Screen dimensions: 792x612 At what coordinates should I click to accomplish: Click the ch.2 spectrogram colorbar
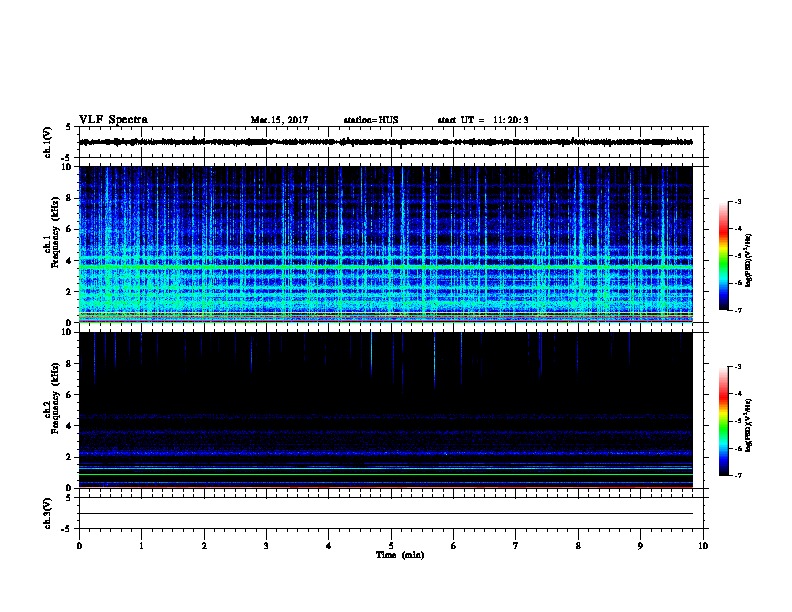724,421
